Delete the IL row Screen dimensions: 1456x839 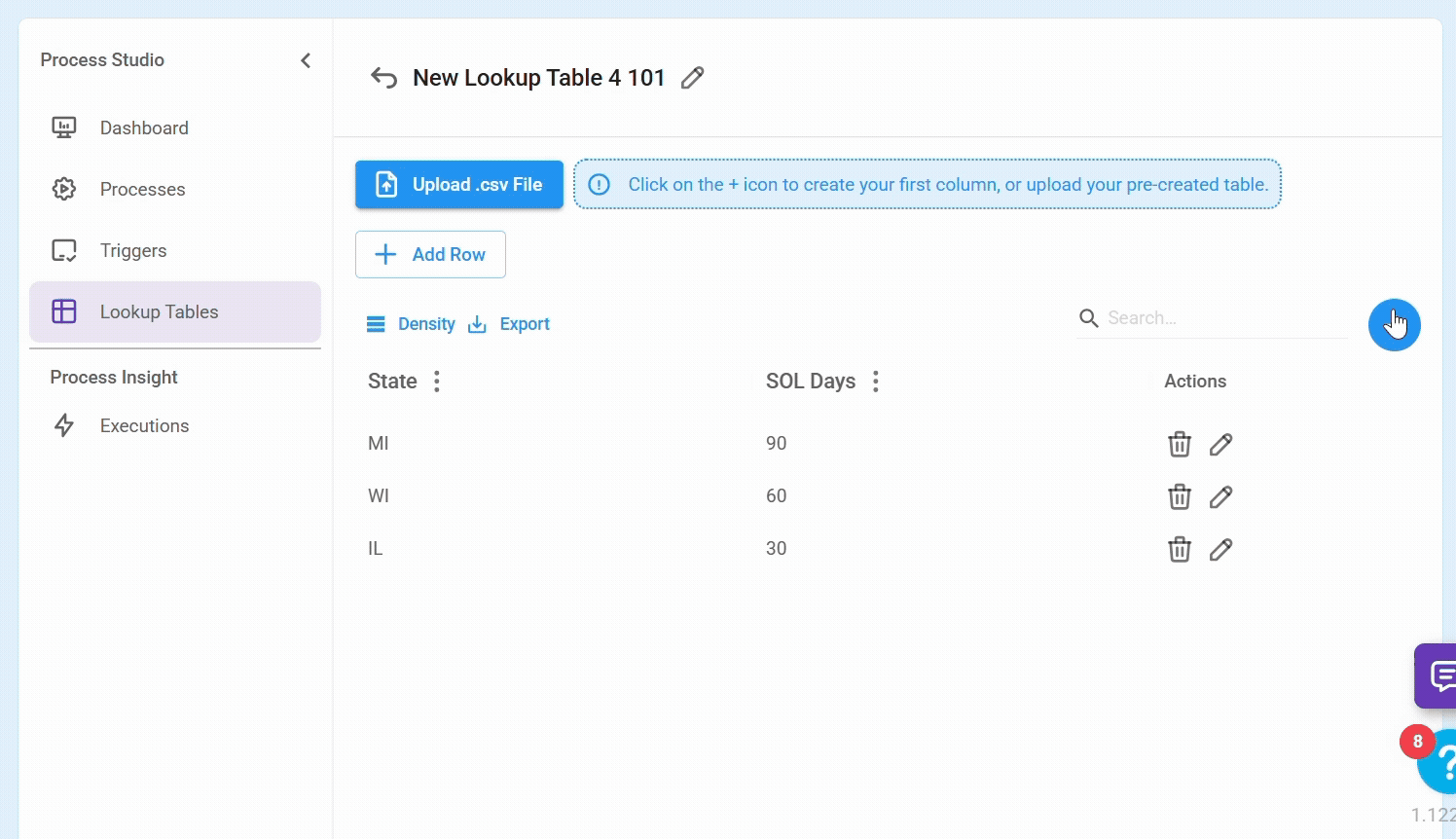pyautogui.click(x=1179, y=549)
